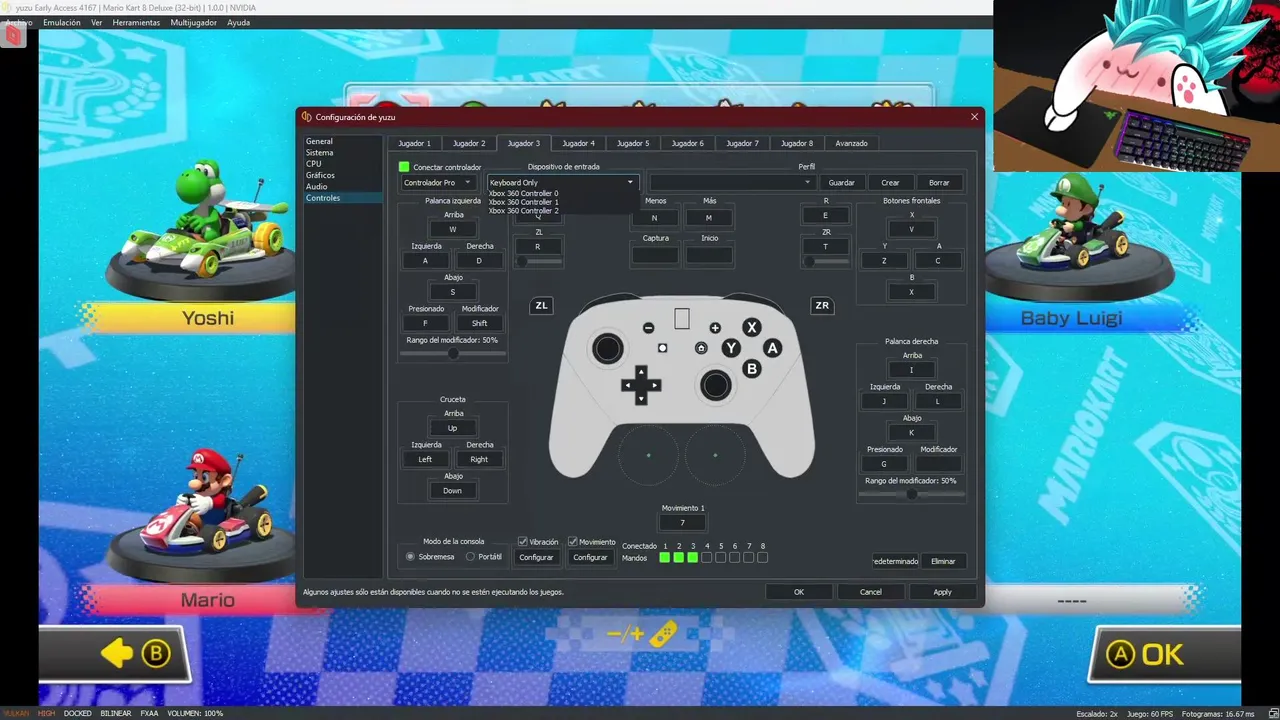Click the left analog stick on controller diagram
The image size is (1280, 720).
tap(607, 348)
